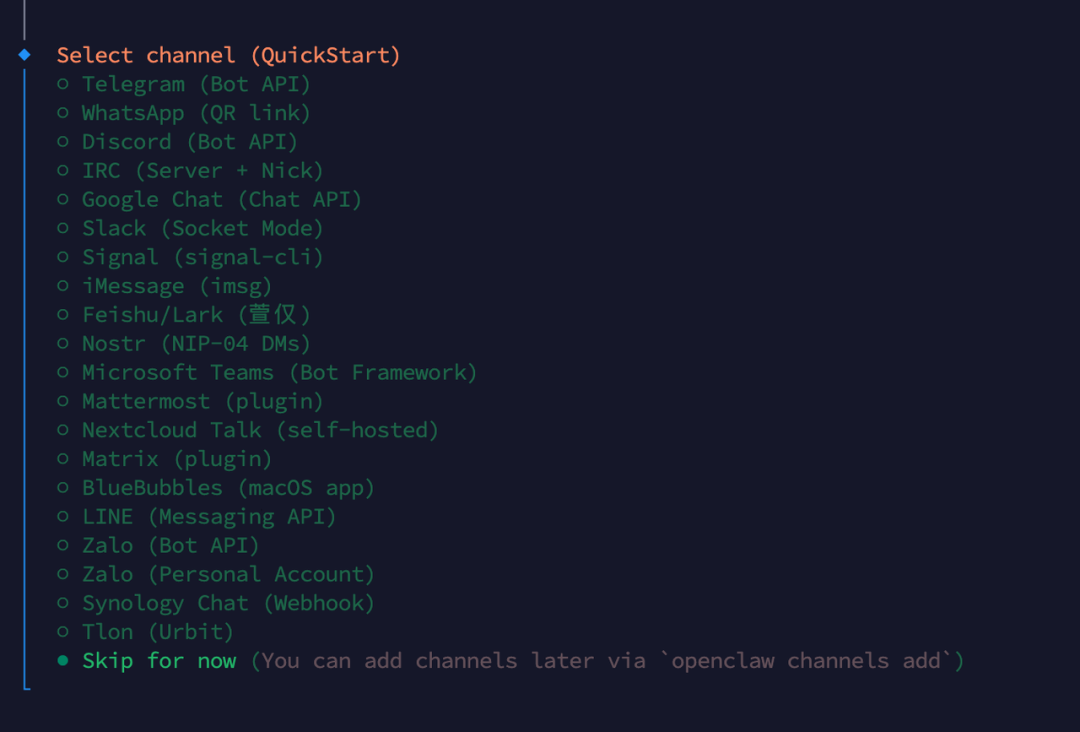Choose self-hosted Nextcloud Talk
This screenshot has height=732, width=1080.
[259, 430]
